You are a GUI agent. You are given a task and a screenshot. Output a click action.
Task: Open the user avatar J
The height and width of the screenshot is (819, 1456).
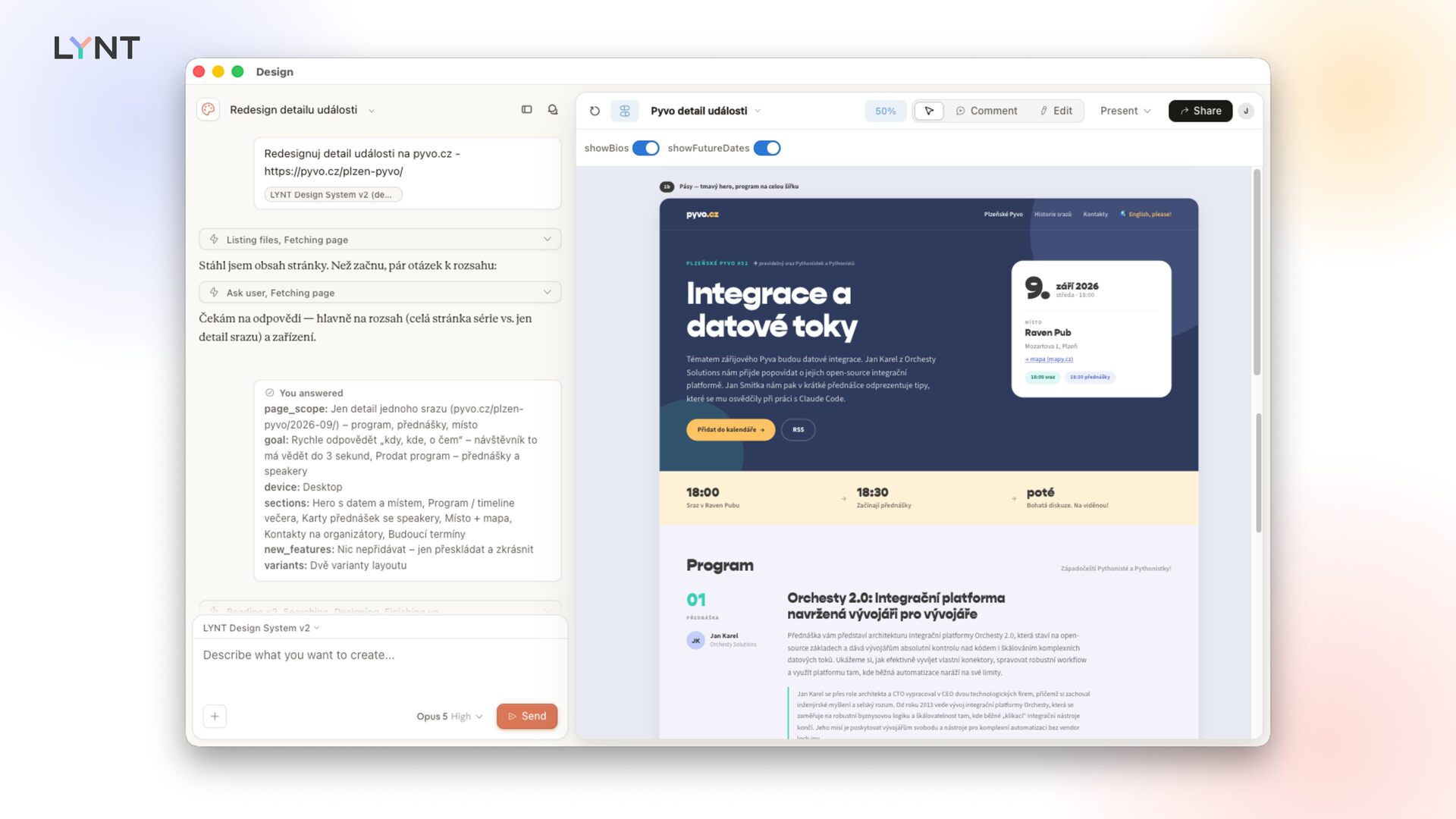pos(1246,111)
